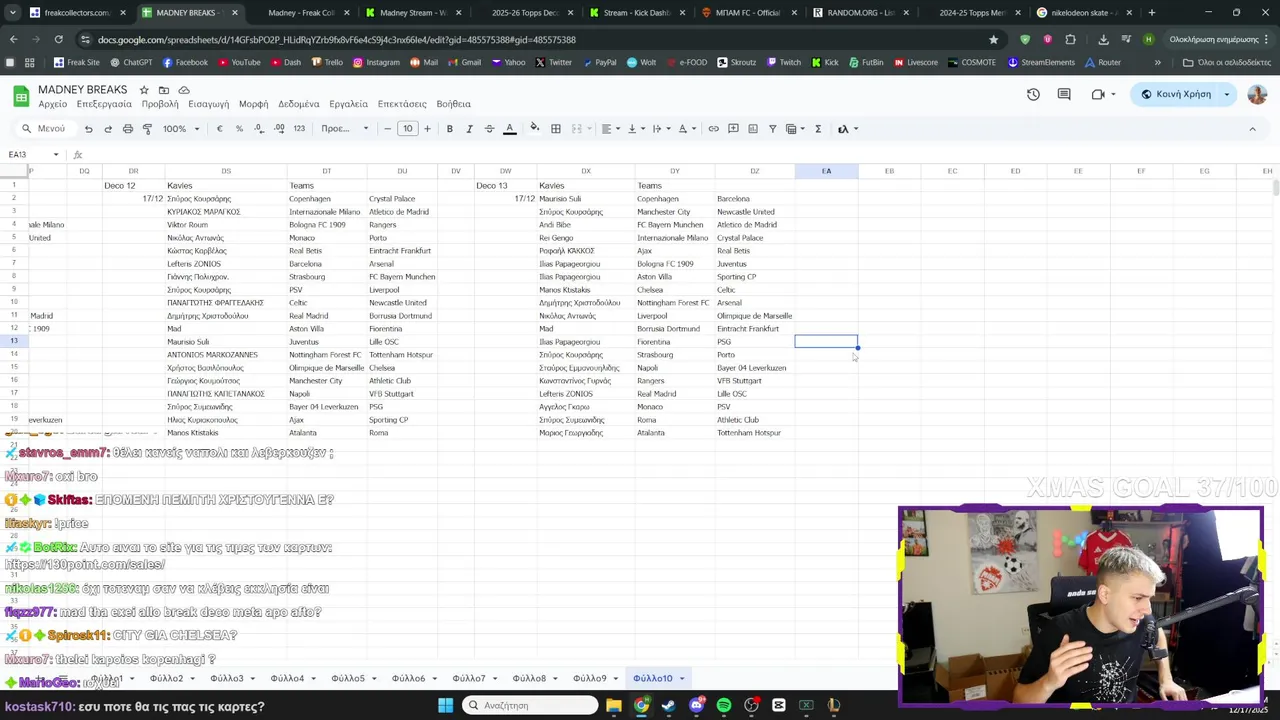Decrease font size with minus button

click(388, 129)
